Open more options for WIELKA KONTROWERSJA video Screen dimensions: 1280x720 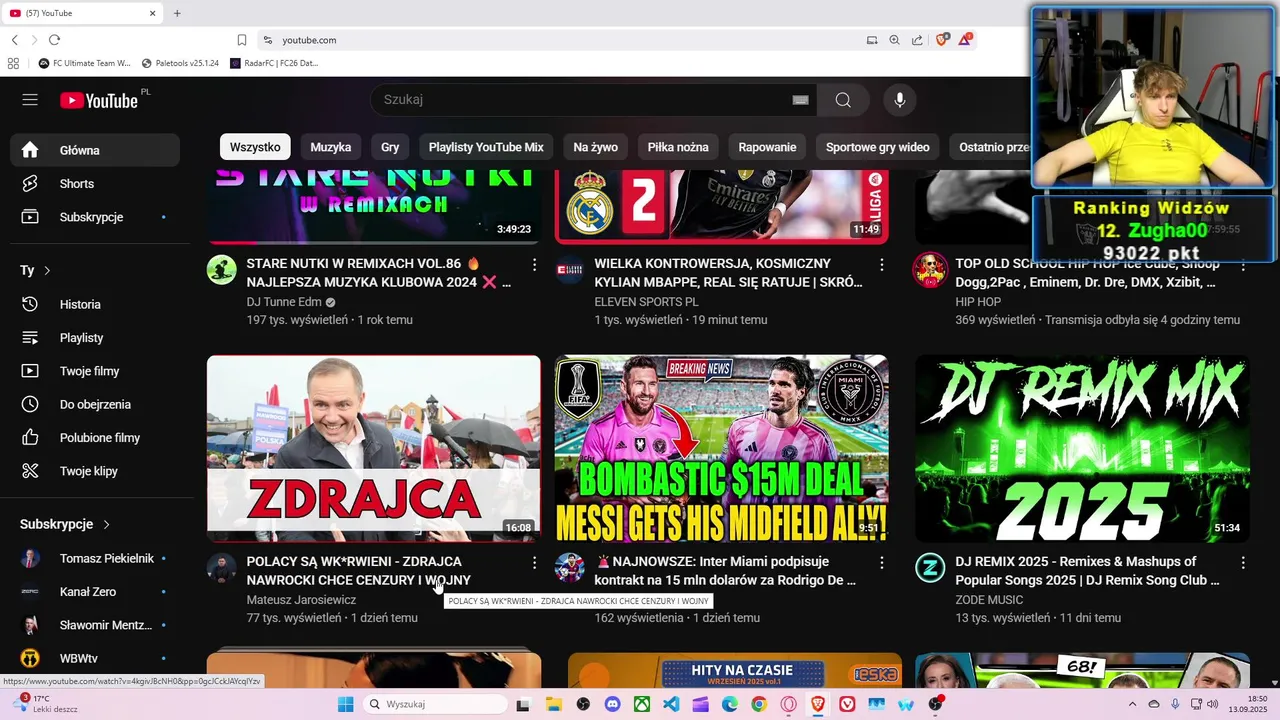pyautogui.click(x=881, y=265)
